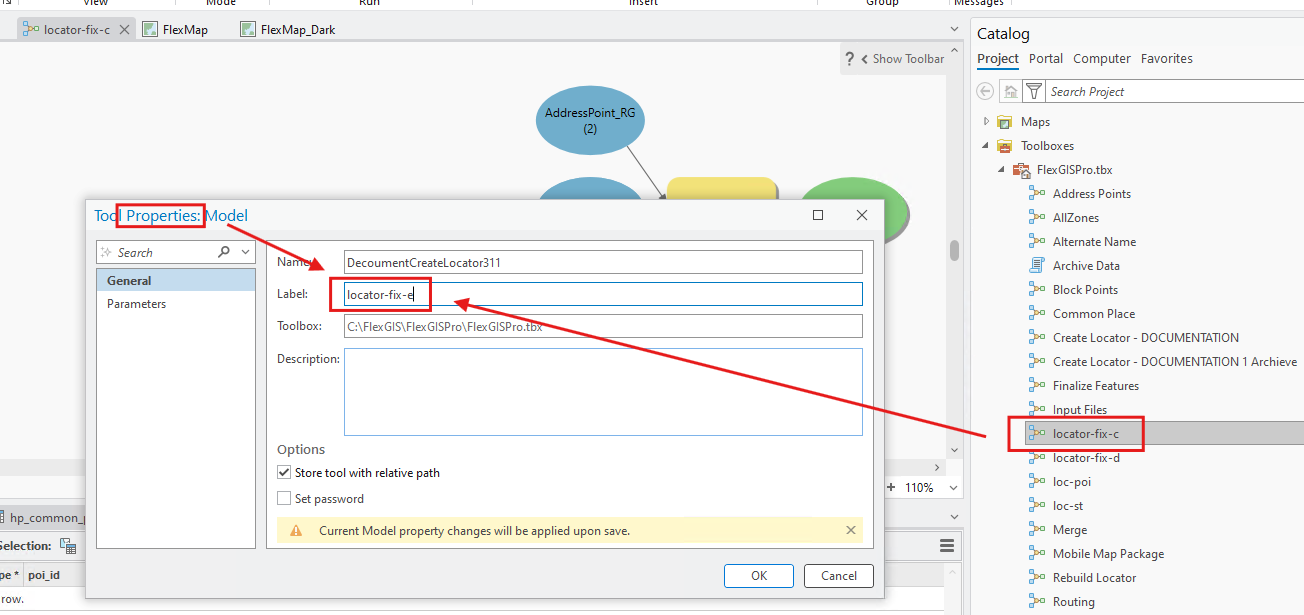This screenshot has width=1304, height=615.
Task: Click the Cancel button
Action: point(839,575)
